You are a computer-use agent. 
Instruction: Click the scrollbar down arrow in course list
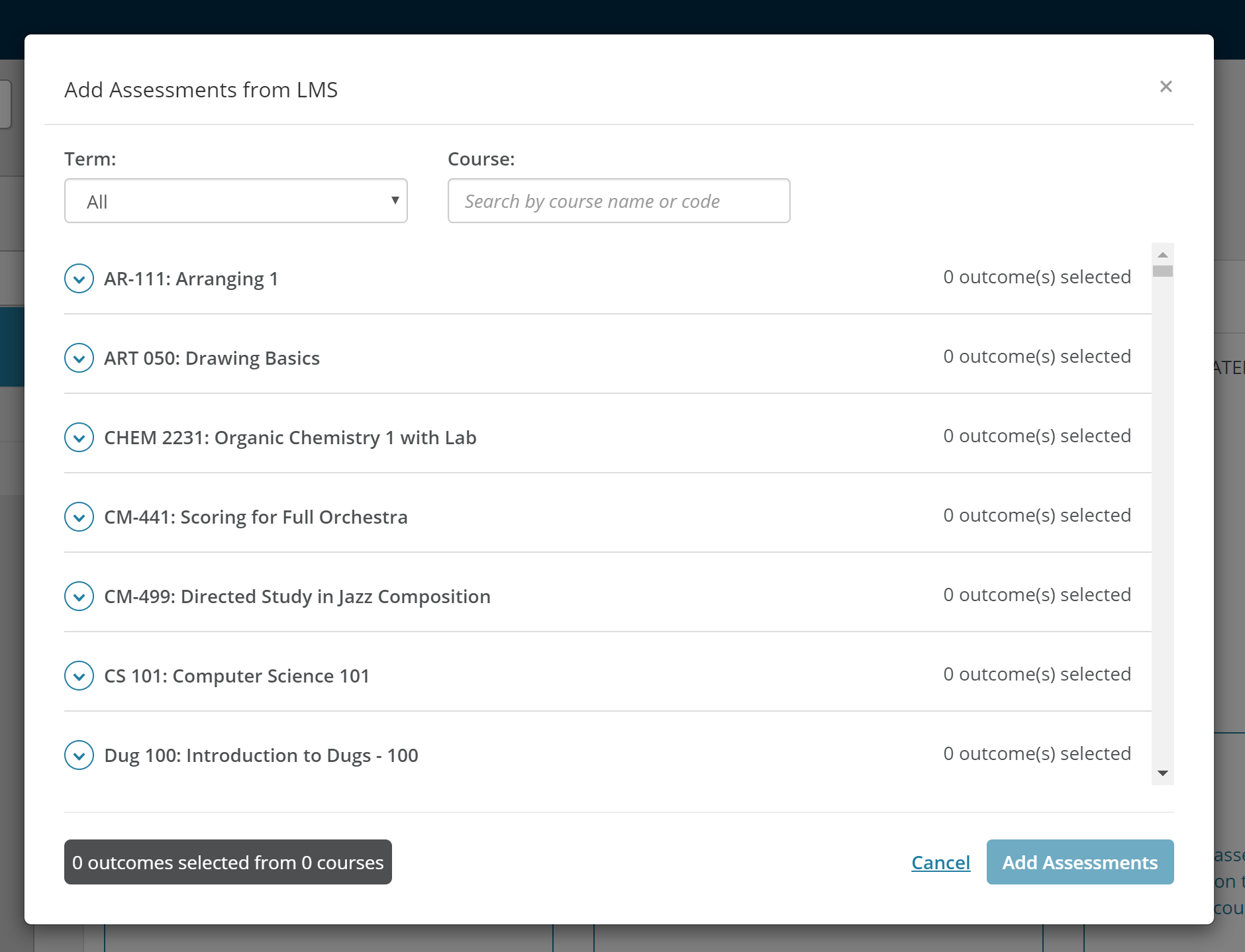point(1163,773)
